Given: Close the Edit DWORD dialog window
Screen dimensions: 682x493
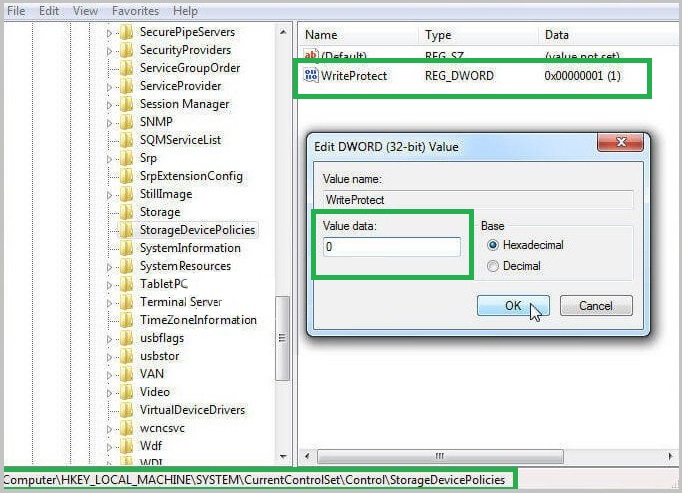Looking at the screenshot, I should 621,142.
